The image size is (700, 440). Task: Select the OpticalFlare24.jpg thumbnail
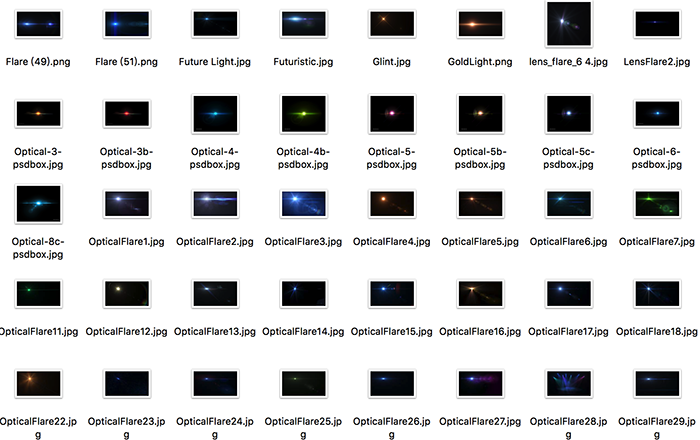(x=215, y=383)
